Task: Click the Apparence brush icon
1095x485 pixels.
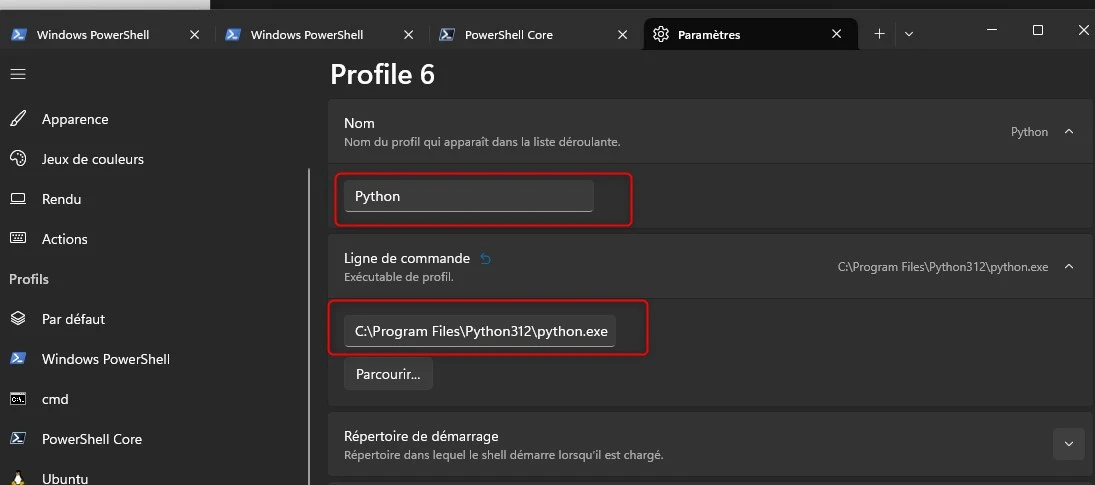Action: (x=18, y=119)
